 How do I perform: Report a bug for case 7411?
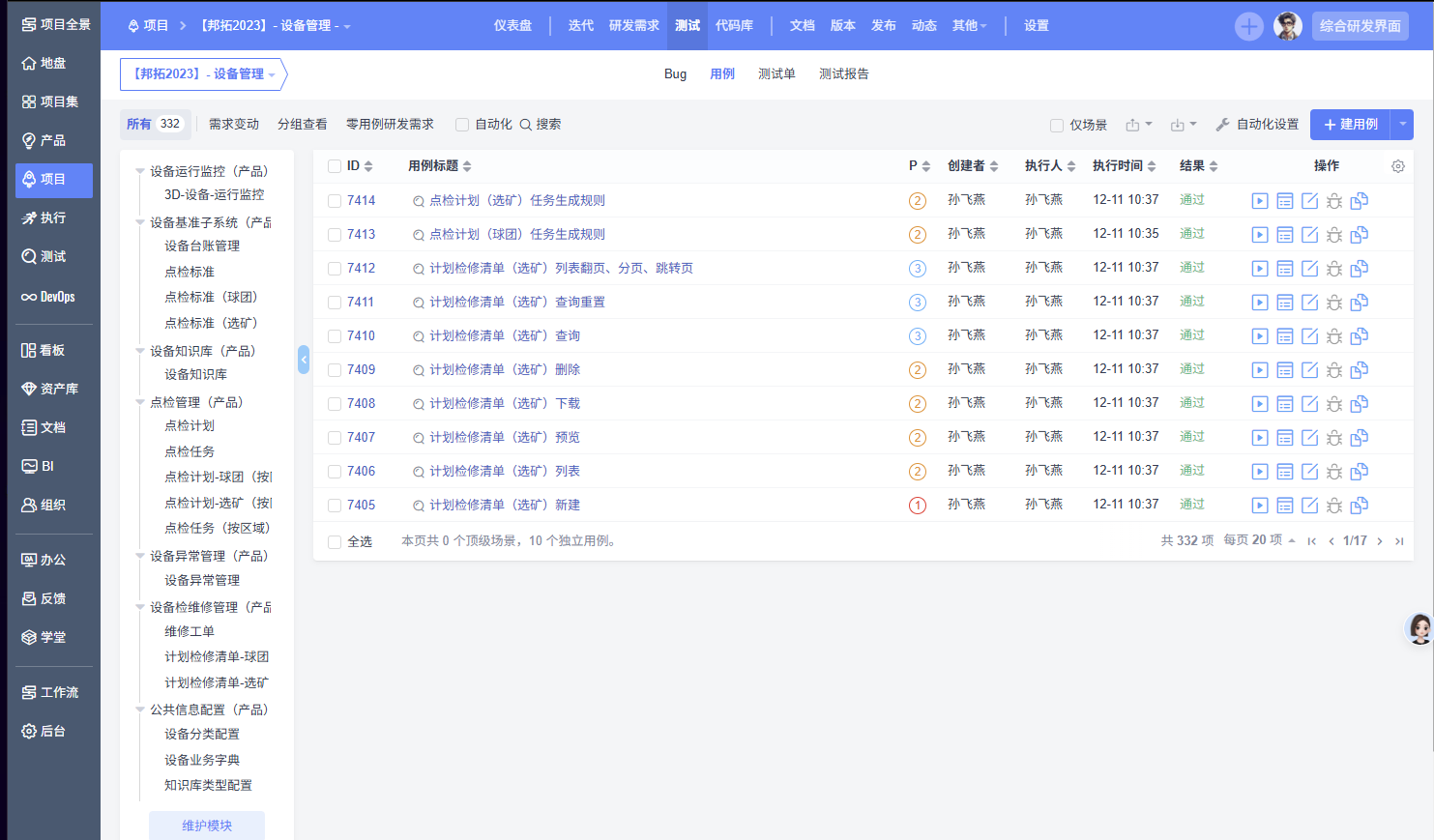(1333, 303)
